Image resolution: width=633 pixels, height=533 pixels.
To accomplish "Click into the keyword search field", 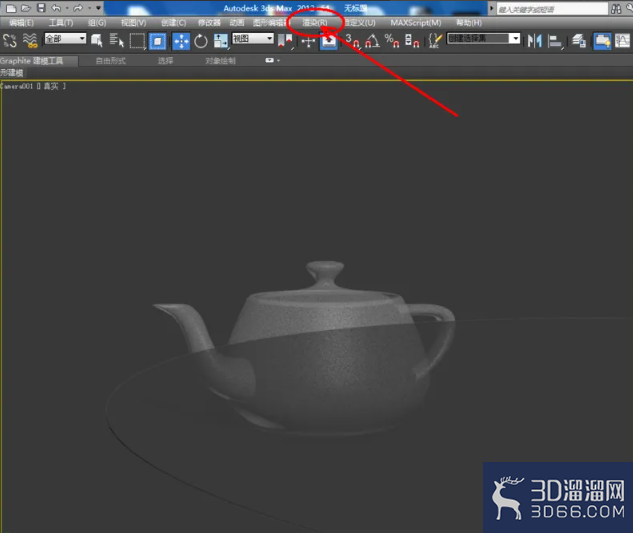I will click(552, 9).
